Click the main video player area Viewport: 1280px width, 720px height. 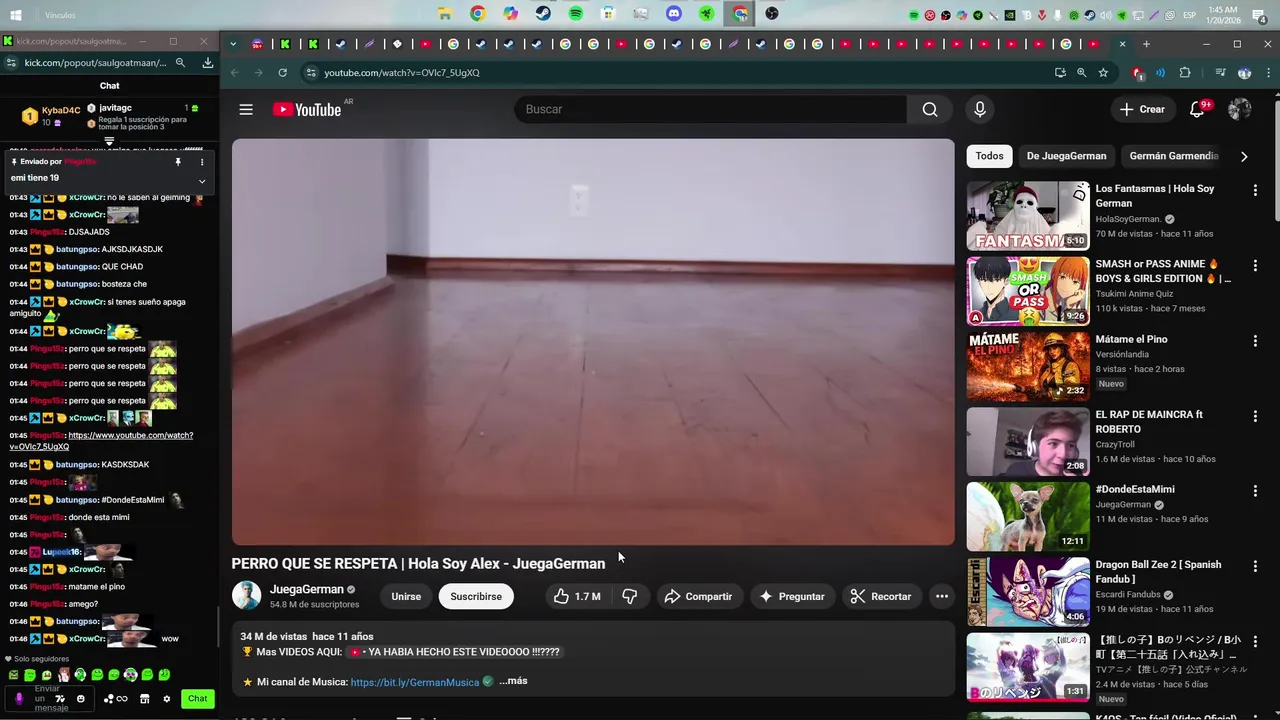(x=593, y=341)
